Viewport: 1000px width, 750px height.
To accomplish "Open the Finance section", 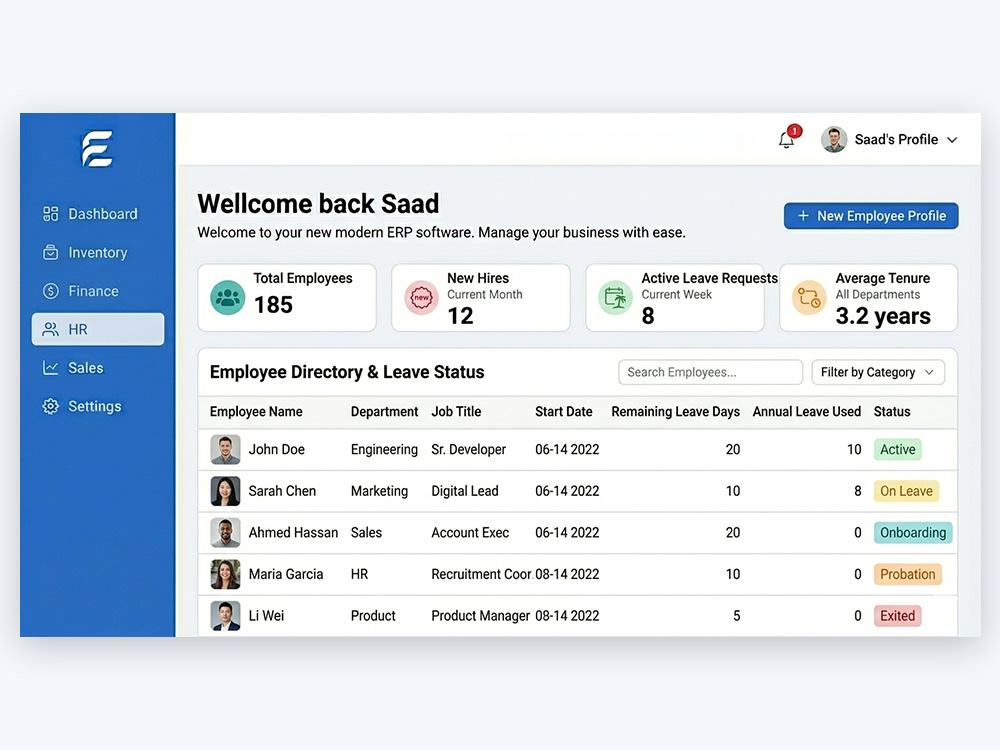I will [98, 291].
